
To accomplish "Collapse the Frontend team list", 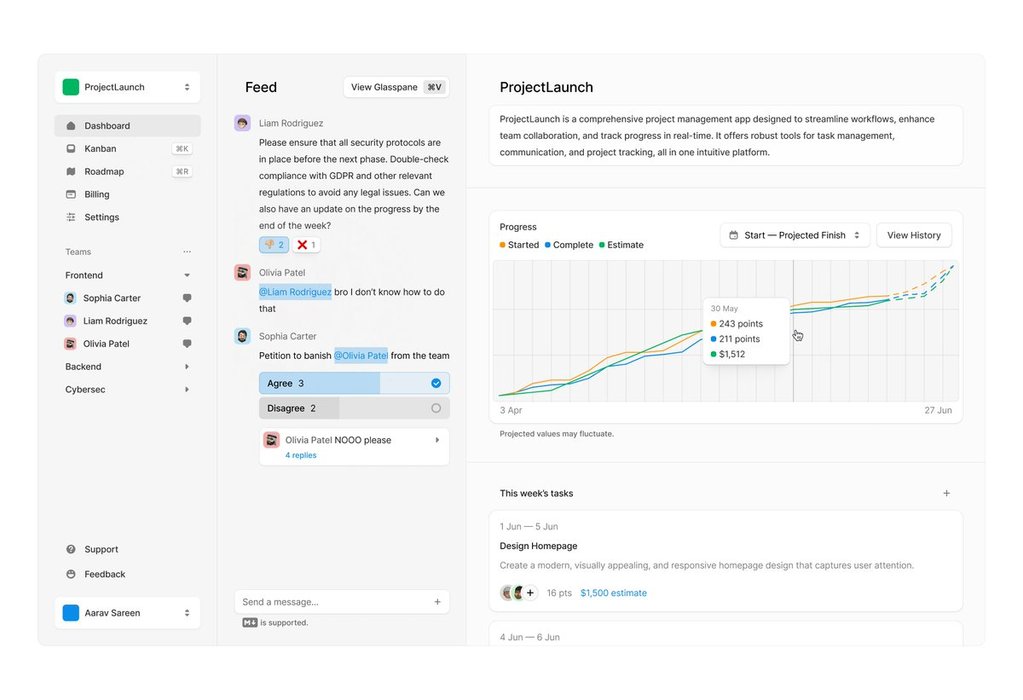I will 187,275.
